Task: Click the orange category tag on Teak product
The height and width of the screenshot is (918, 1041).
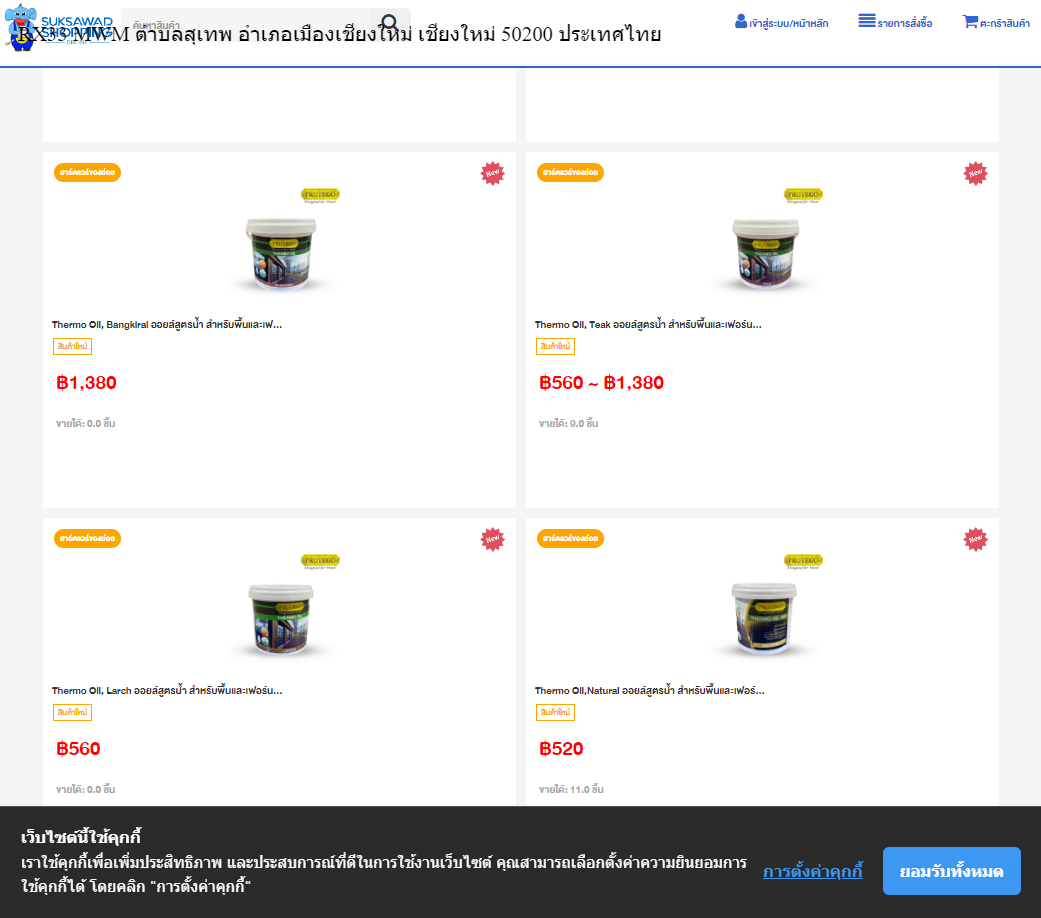Action: pyautogui.click(x=570, y=172)
